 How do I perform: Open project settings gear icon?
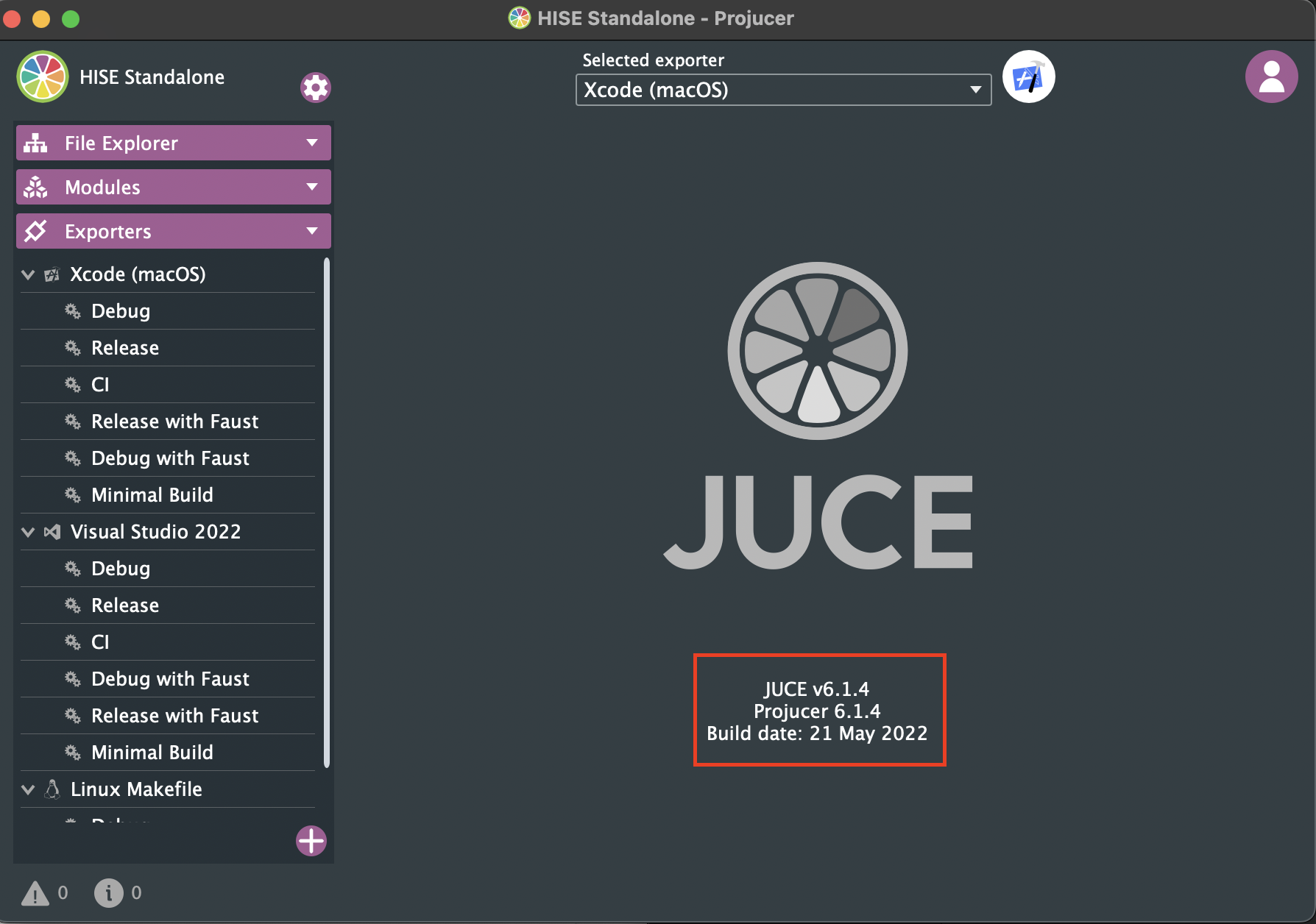click(x=316, y=88)
